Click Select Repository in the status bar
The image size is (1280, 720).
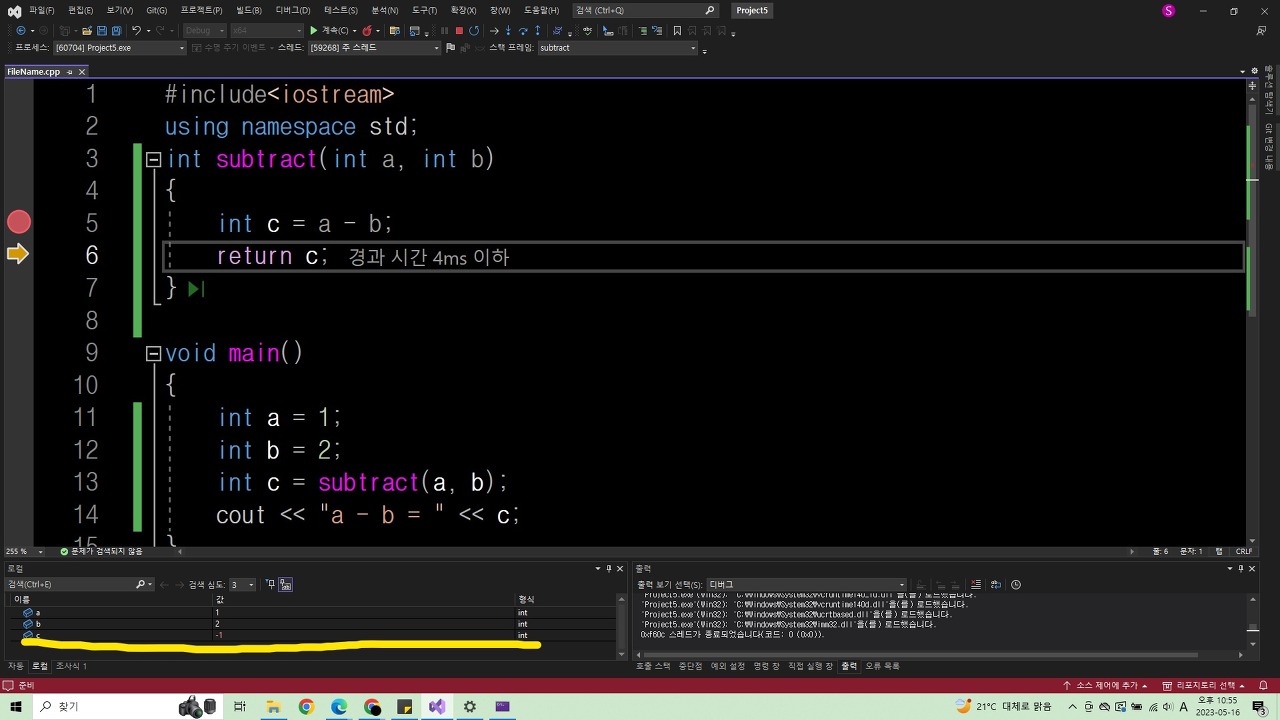point(1204,685)
